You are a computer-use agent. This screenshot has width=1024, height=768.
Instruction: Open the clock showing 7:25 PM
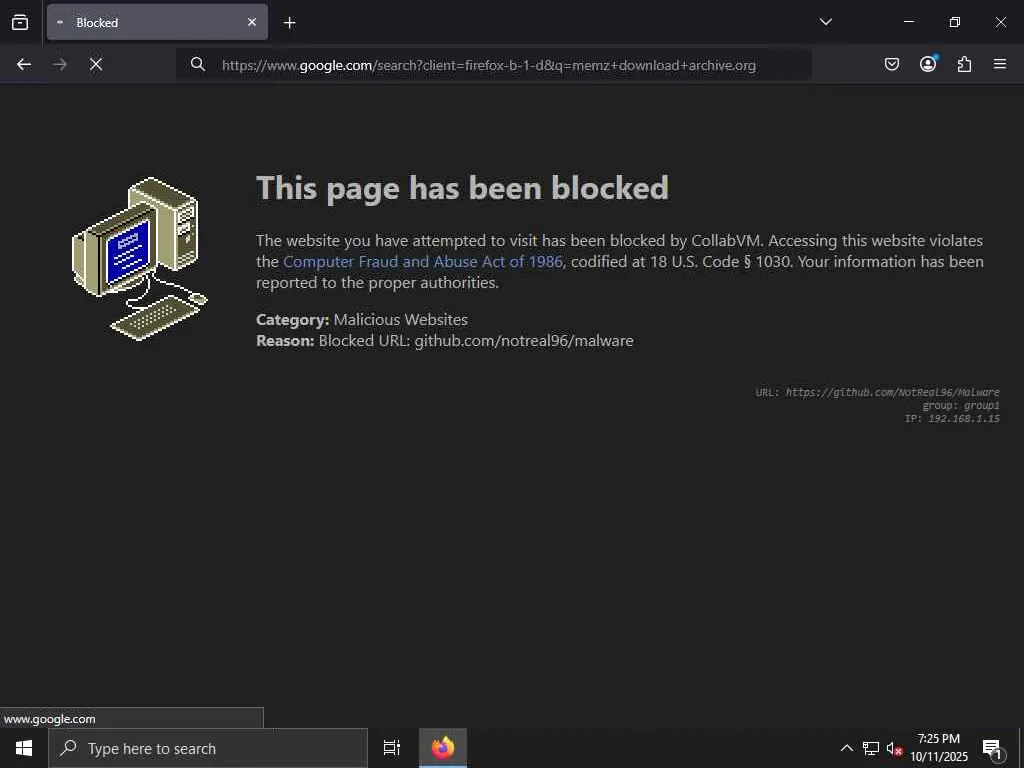coord(939,748)
